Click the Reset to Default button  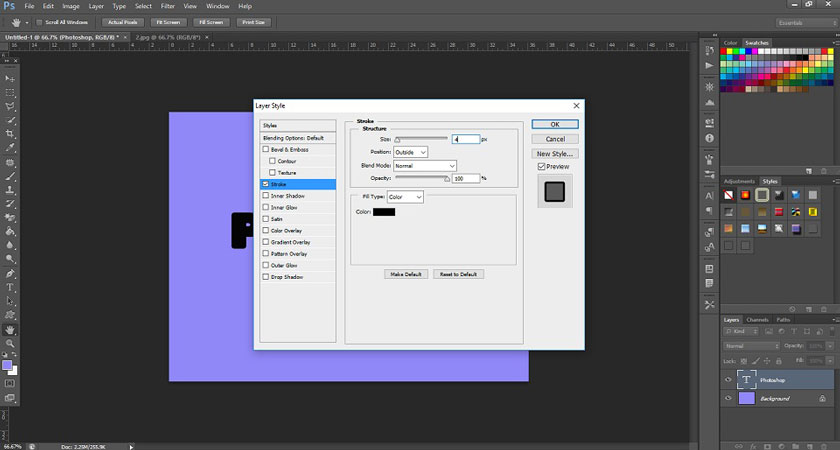(458, 274)
